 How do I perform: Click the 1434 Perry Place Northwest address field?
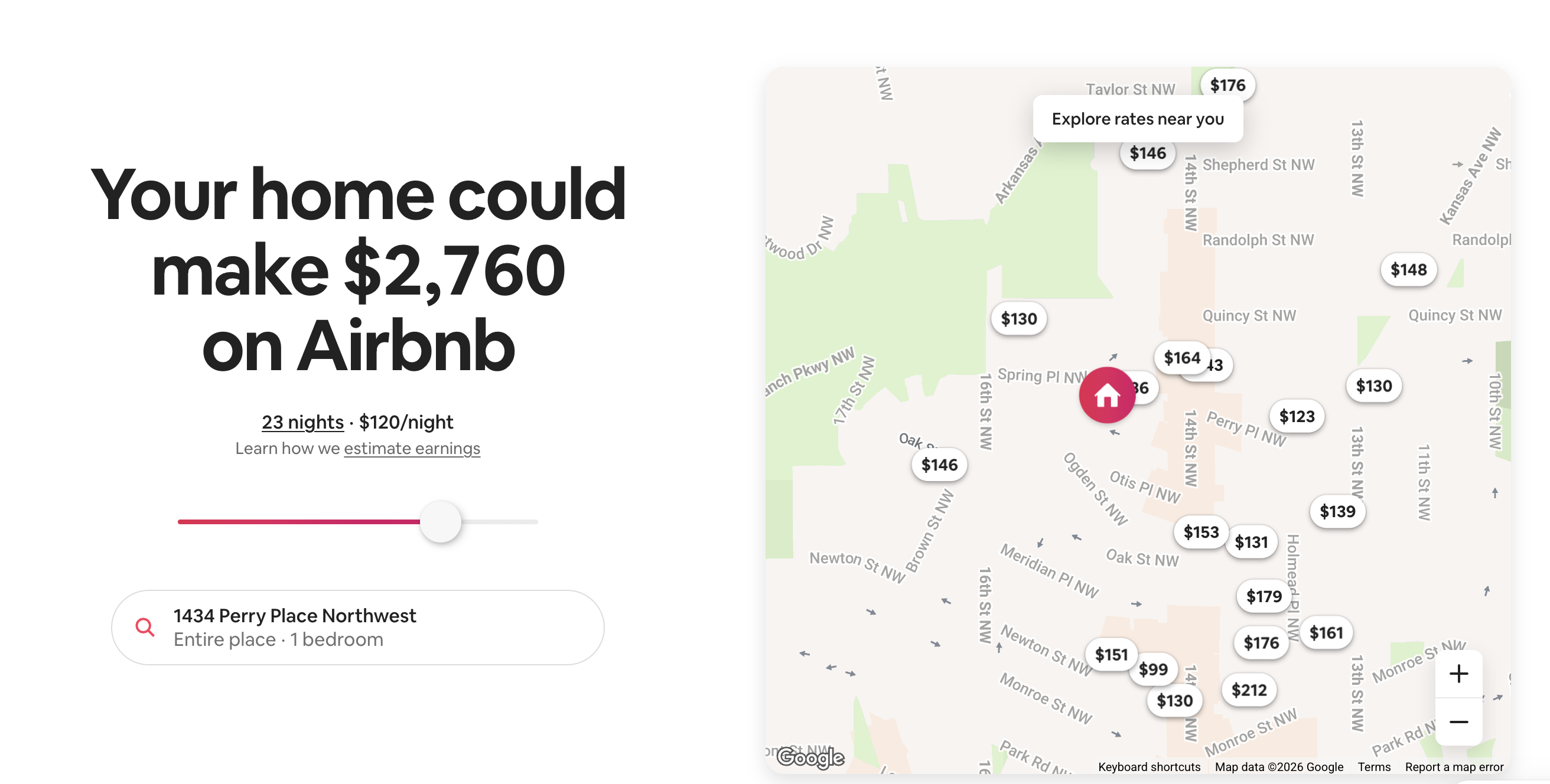click(x=358, y=627)
